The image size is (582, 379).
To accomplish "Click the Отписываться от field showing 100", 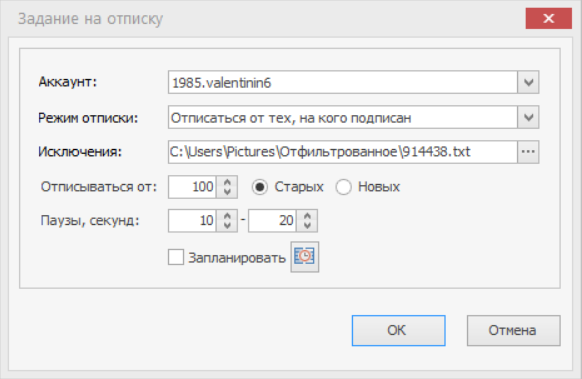I will (x=192, y=187).
